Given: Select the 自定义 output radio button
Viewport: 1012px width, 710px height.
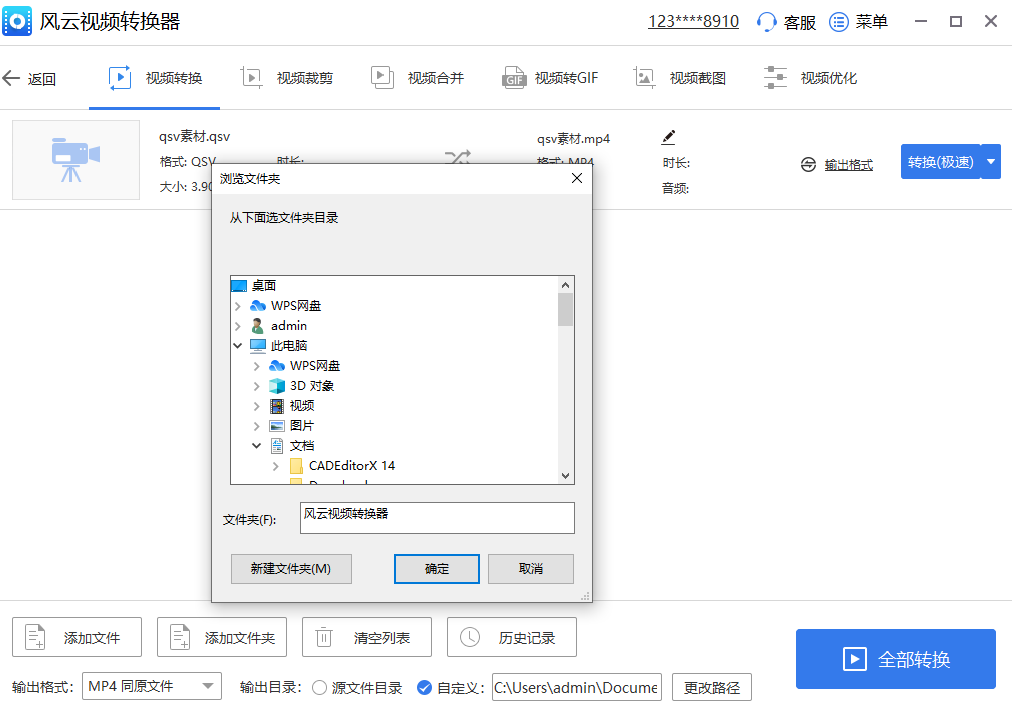Looking at the screenshot, I should (424, 687).
